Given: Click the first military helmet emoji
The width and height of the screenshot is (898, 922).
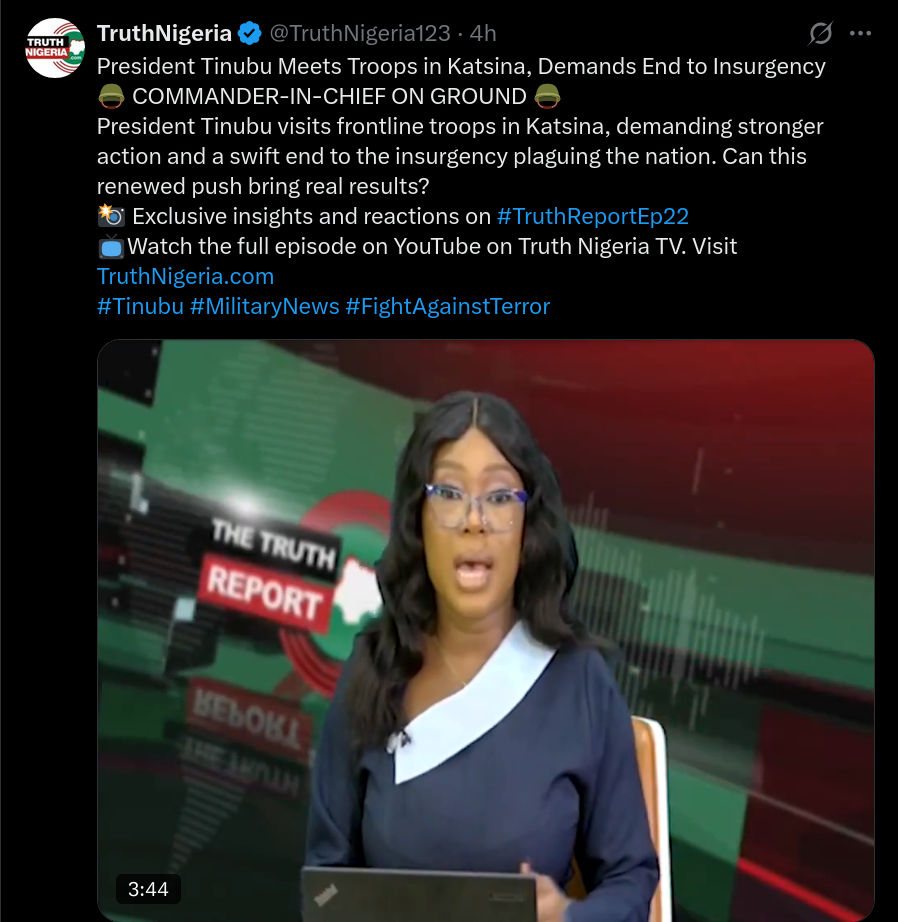Looking at the screenshot, I should click(x=111, y=96).
